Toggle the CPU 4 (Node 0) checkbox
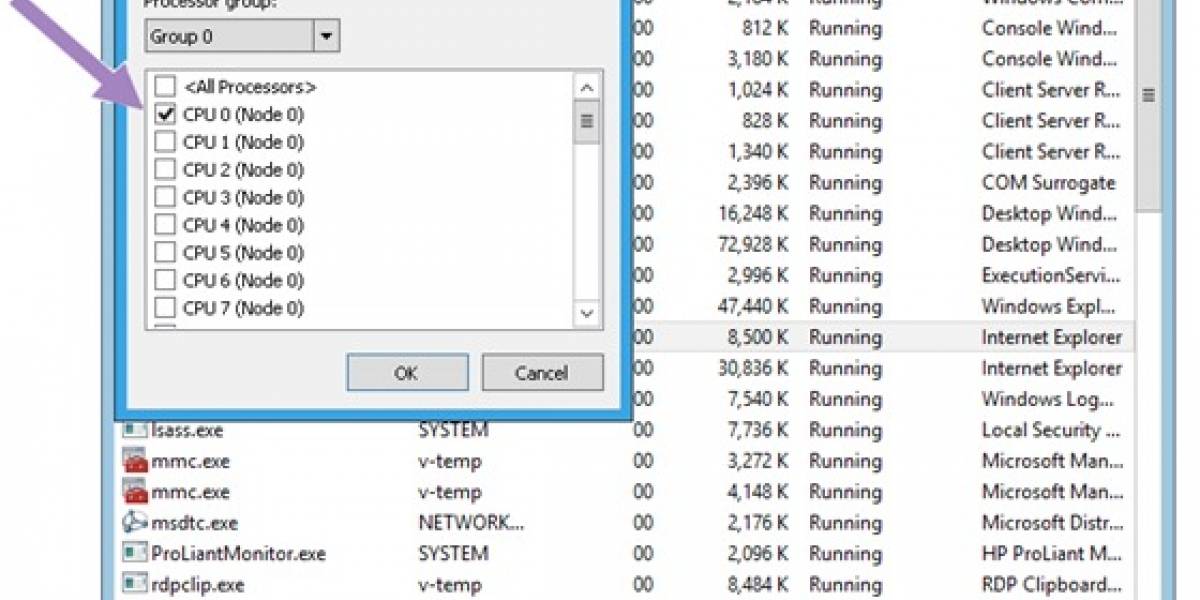Image resolution: width=1200 pixels, height=600 pixels. [x=165, y=225]
